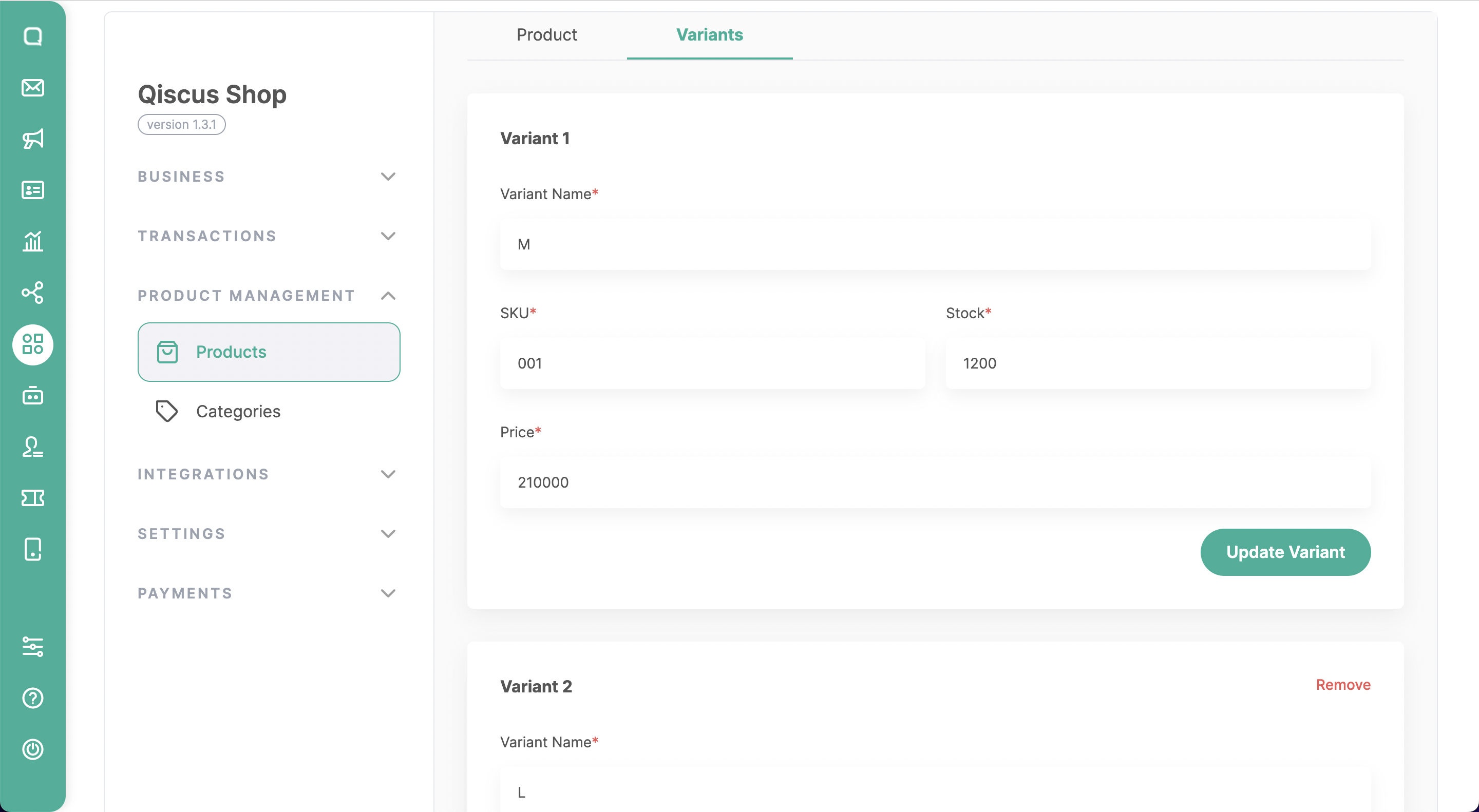Click the Price field showing 210000

point(935,482)
